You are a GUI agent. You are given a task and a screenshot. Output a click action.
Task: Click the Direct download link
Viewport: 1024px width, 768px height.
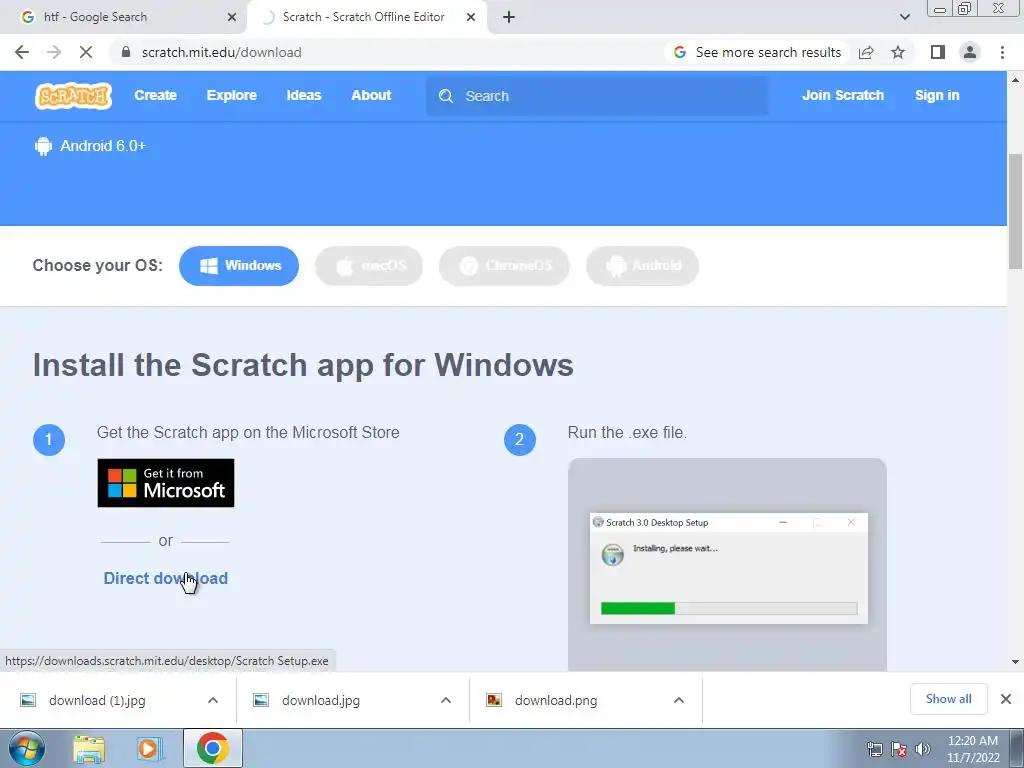(x=165, y=579)
